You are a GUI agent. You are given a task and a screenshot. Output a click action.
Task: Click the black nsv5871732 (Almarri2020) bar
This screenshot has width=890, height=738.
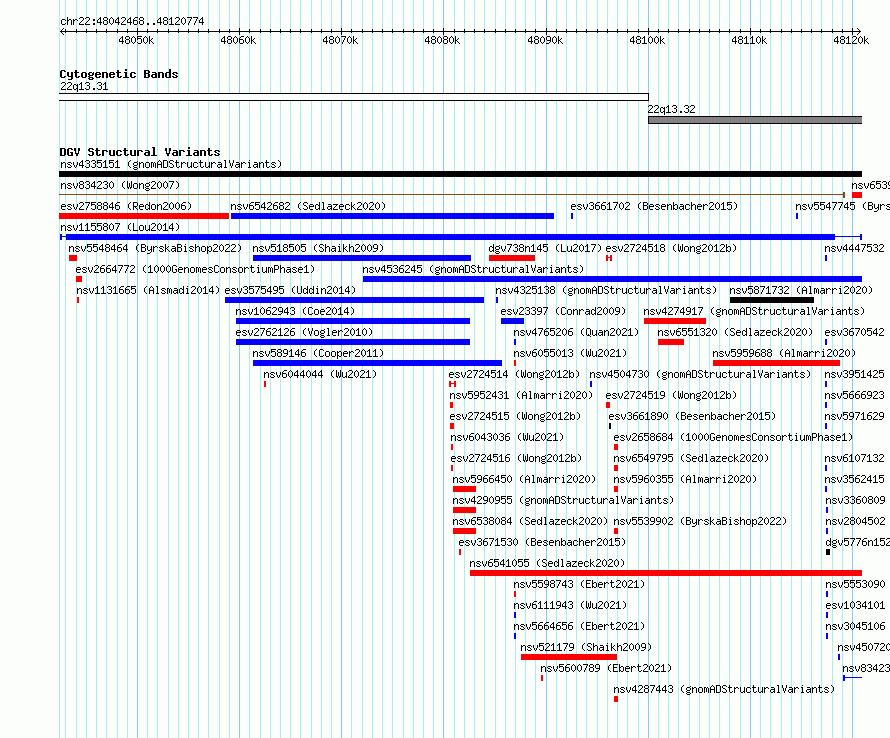click(x=772, y=300)
